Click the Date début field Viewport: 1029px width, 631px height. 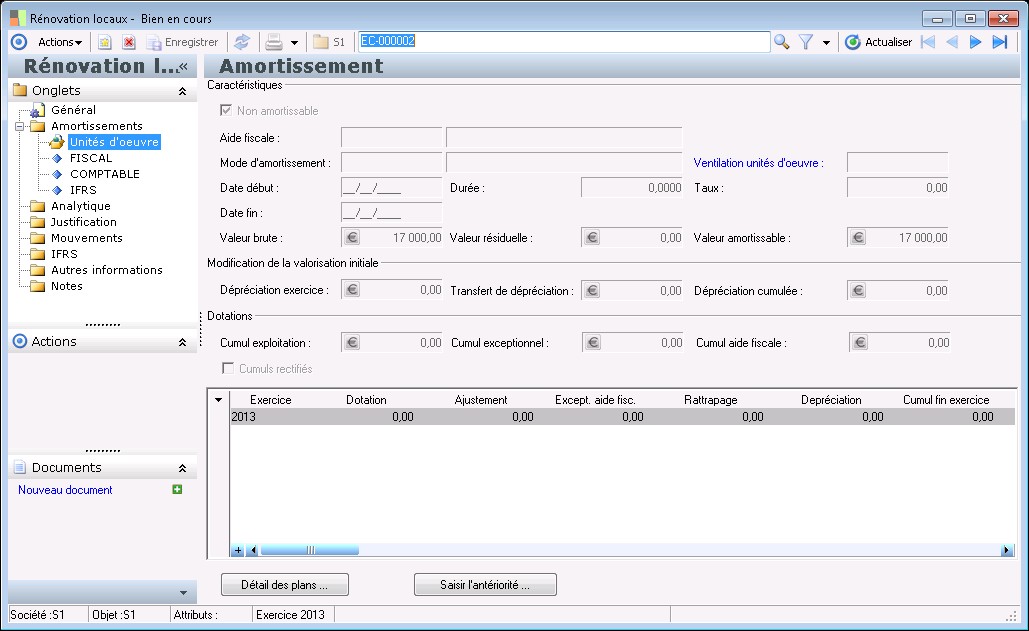[391, 188]
